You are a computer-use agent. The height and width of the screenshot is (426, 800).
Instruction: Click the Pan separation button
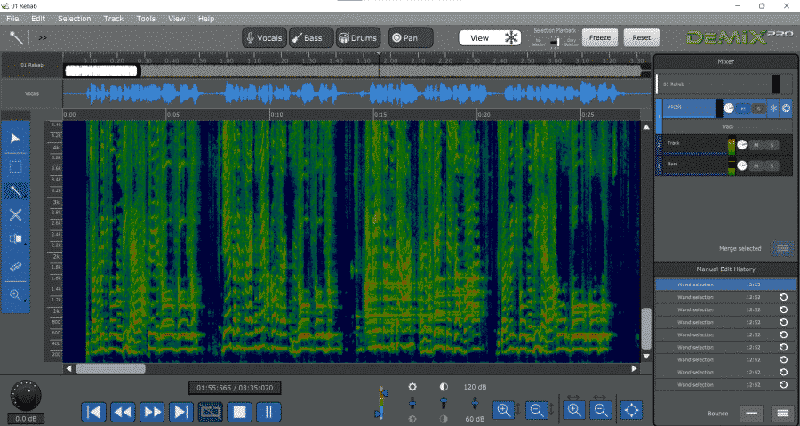pyautogui.click(x=410, y=38)
